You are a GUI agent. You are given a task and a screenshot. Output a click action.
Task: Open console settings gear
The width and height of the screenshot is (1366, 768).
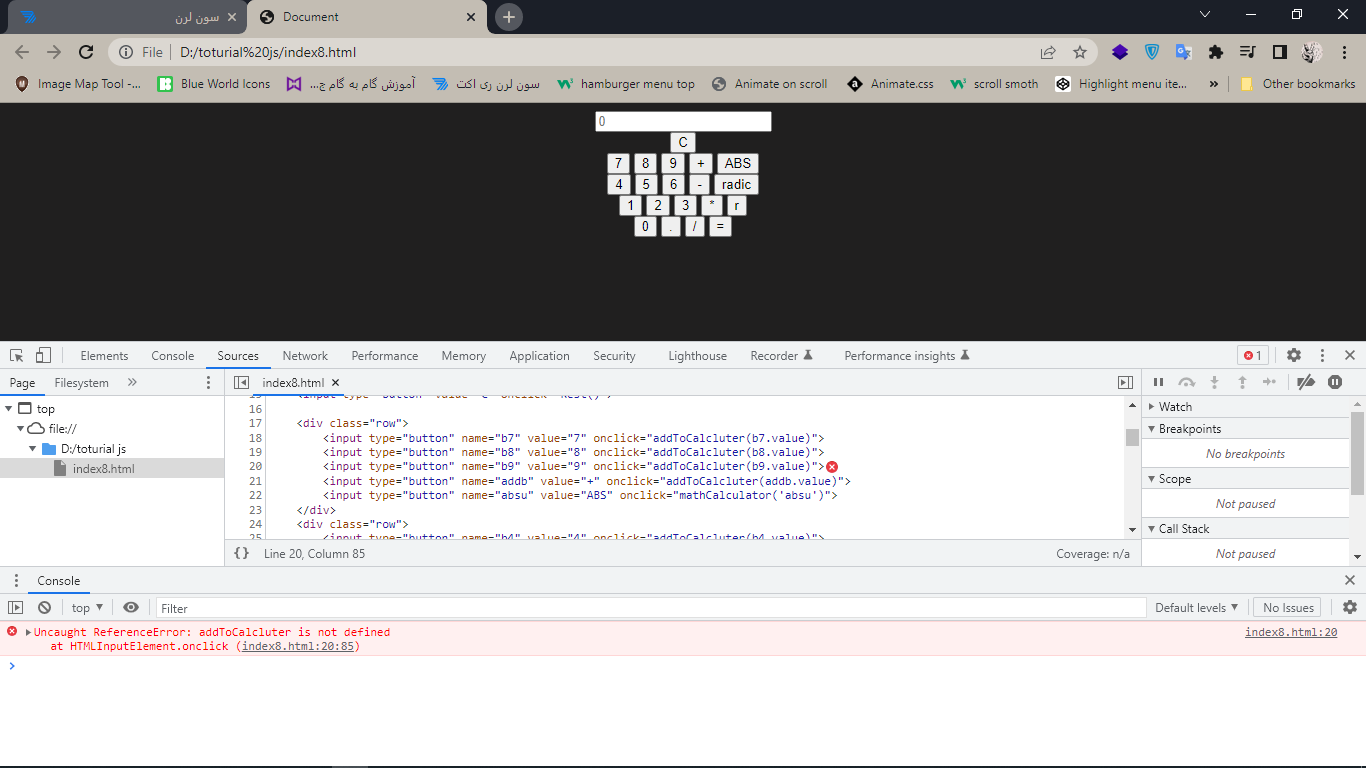click(1350, 607)
